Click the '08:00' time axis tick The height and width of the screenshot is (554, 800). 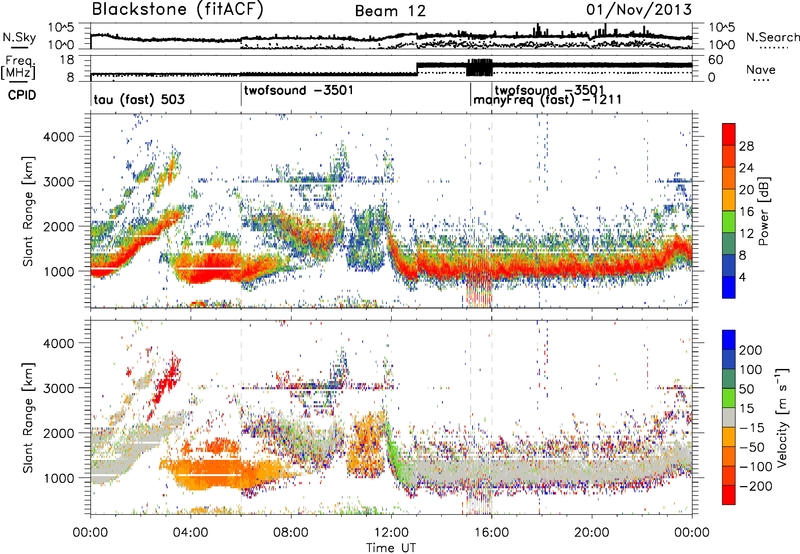tap(291, 533)
